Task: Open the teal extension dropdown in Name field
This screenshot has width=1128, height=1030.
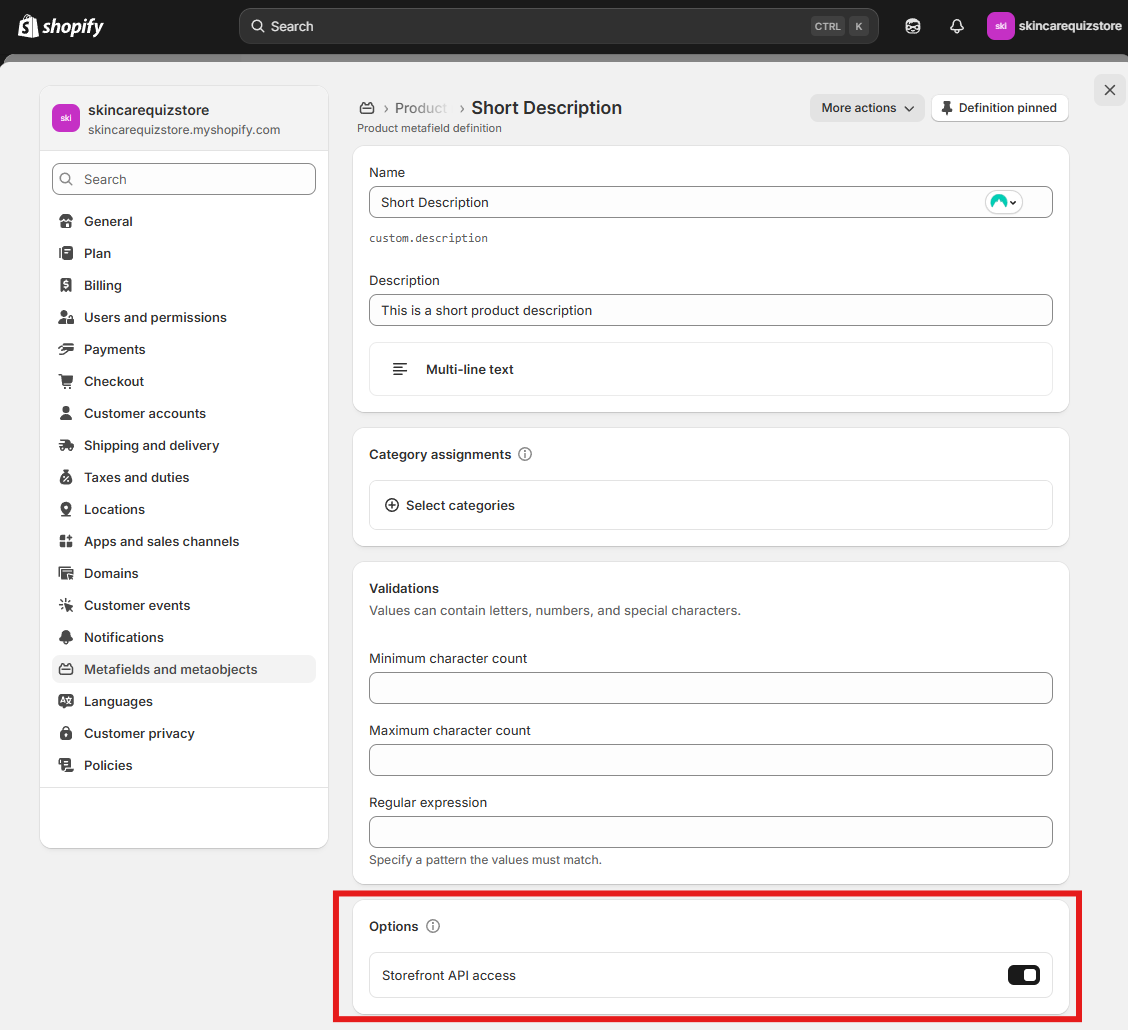Action: [x=1003, y=202]
